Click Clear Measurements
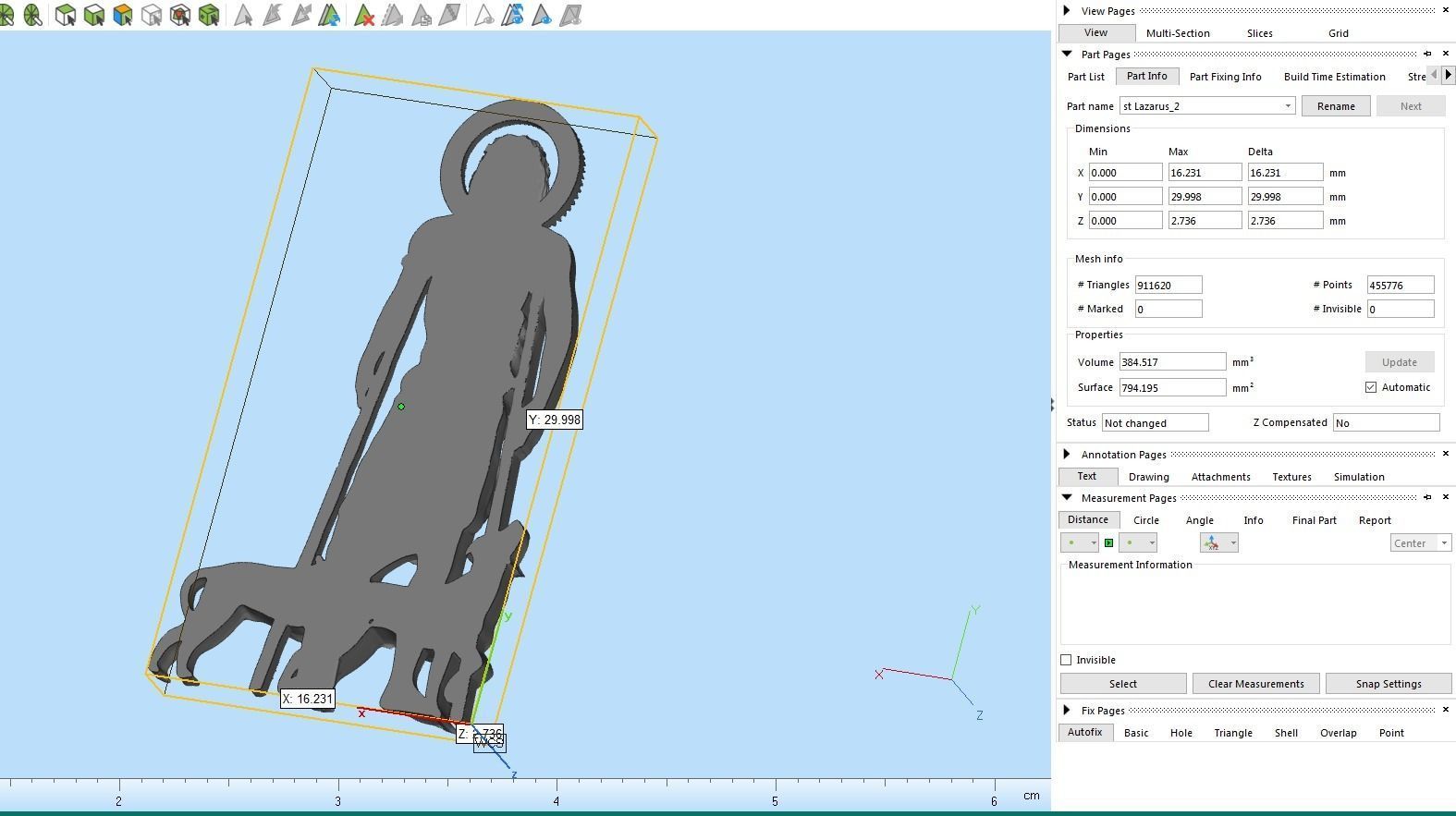1456x816 pixels. pos(1255,684)
